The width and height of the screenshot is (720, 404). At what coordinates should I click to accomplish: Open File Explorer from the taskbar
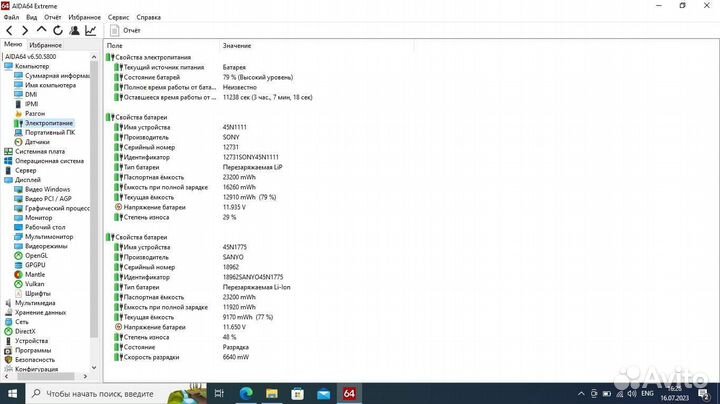pos(272,393)
